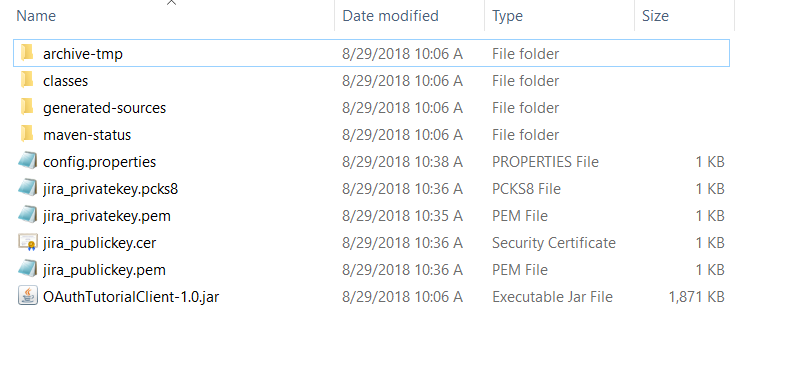The image size is (785, 365).
Task: Select the jira_publickey.pem file icon
Action: (x=28, y=269)
